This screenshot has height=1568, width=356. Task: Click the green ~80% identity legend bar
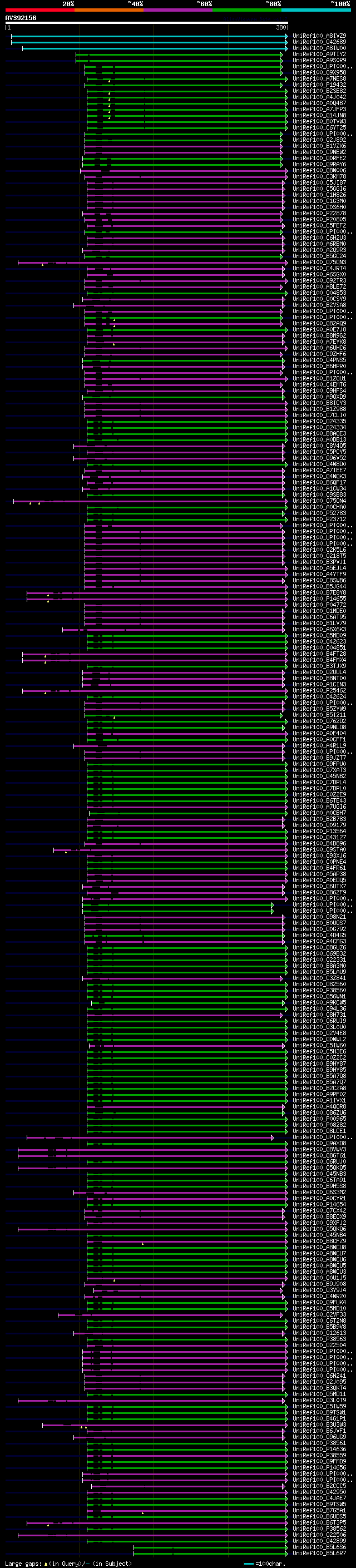(x=247, y=10)
